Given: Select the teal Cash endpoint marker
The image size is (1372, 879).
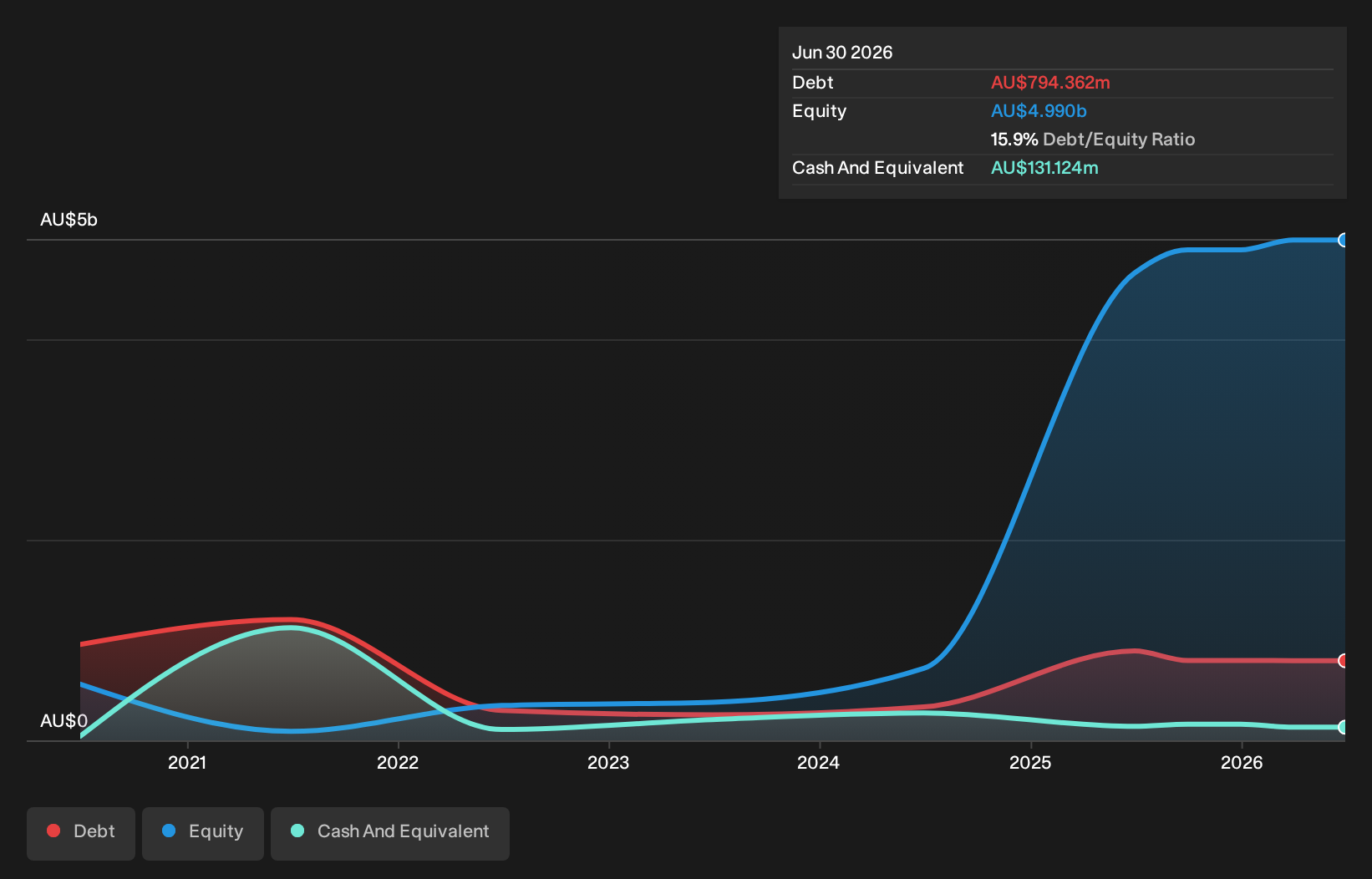Looking at the screenshot, I should (1344, 727).
